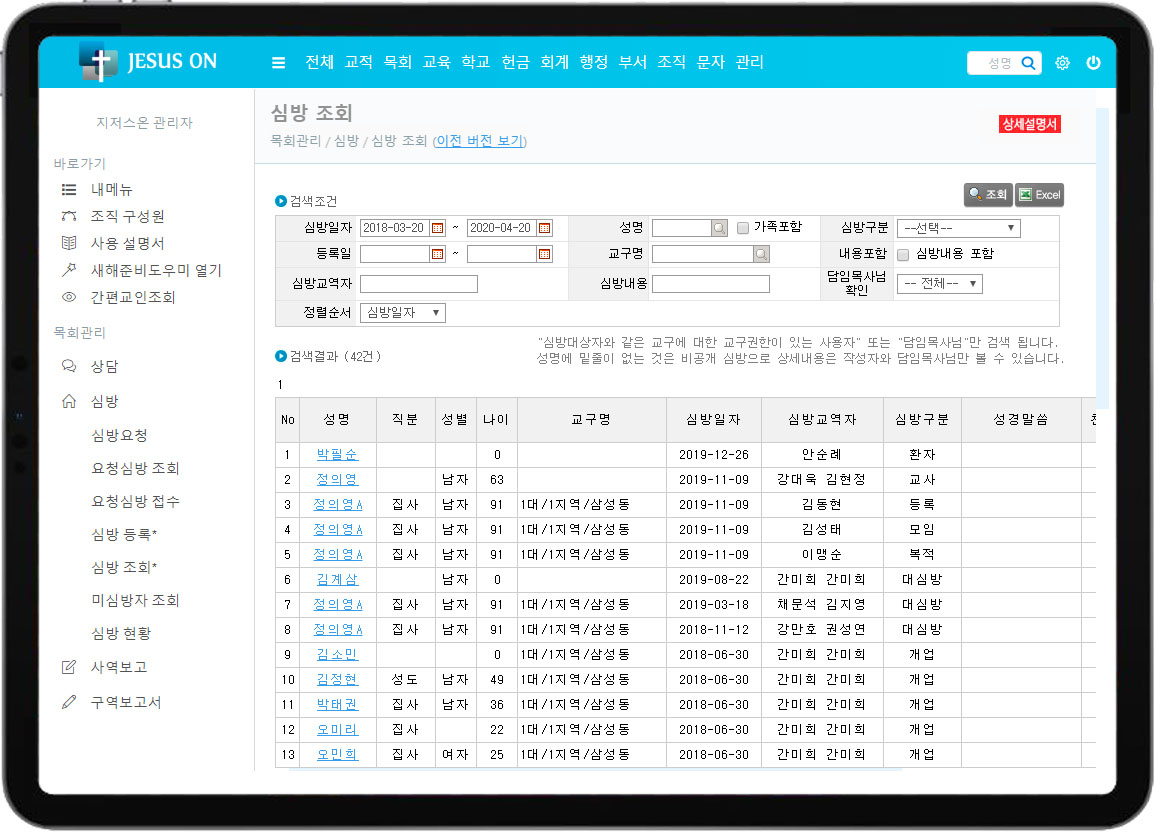Image resolution: width=1155 pixels, height=832 pixels.
Task: Open the 정렬순서 dropdown
Action: 402,313
